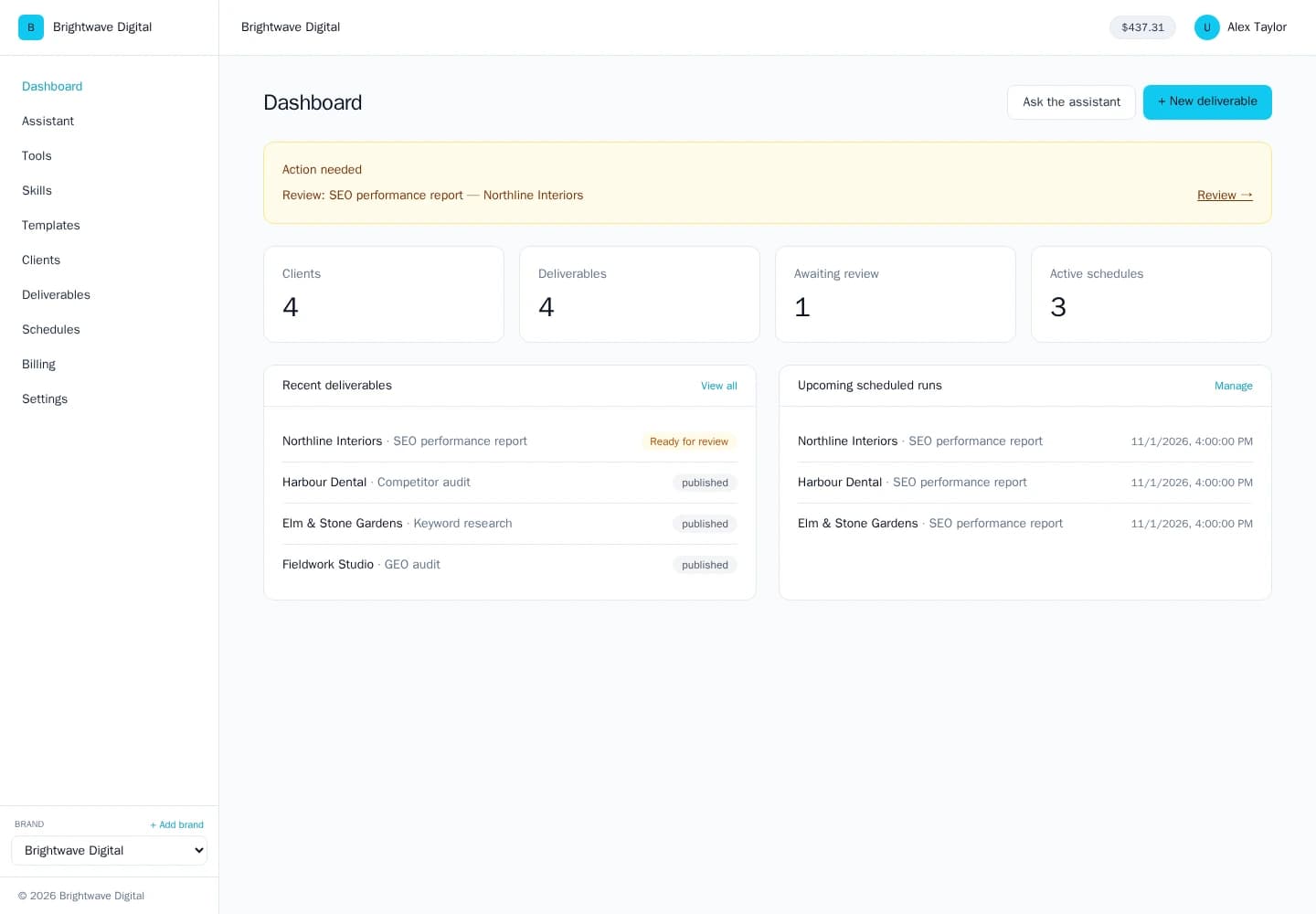Open the Clients stat card
Screen dimensions: 1316x914
coord(384,294)
